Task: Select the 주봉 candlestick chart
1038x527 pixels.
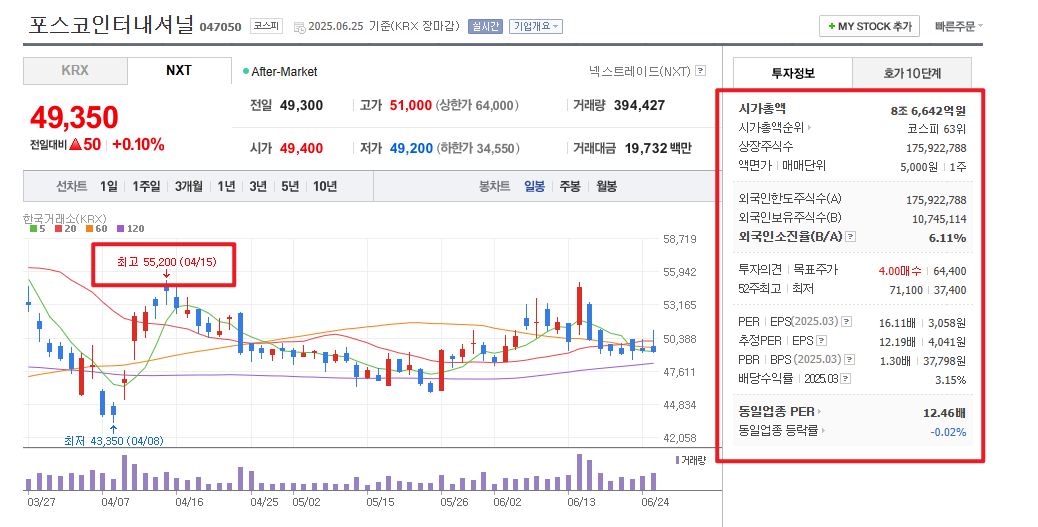Action: point(570,187)
